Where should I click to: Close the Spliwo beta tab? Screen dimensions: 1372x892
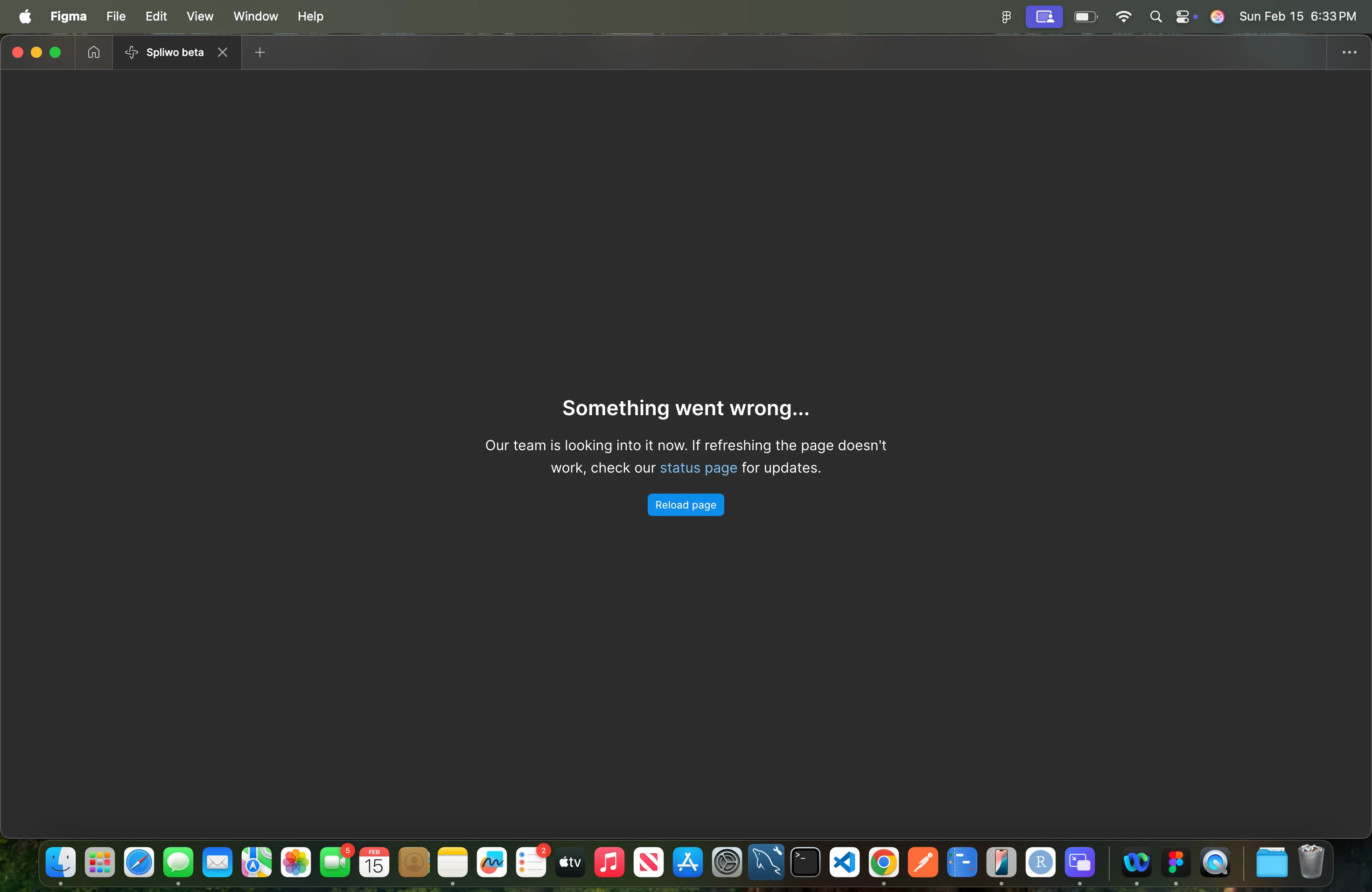(223, 52)
